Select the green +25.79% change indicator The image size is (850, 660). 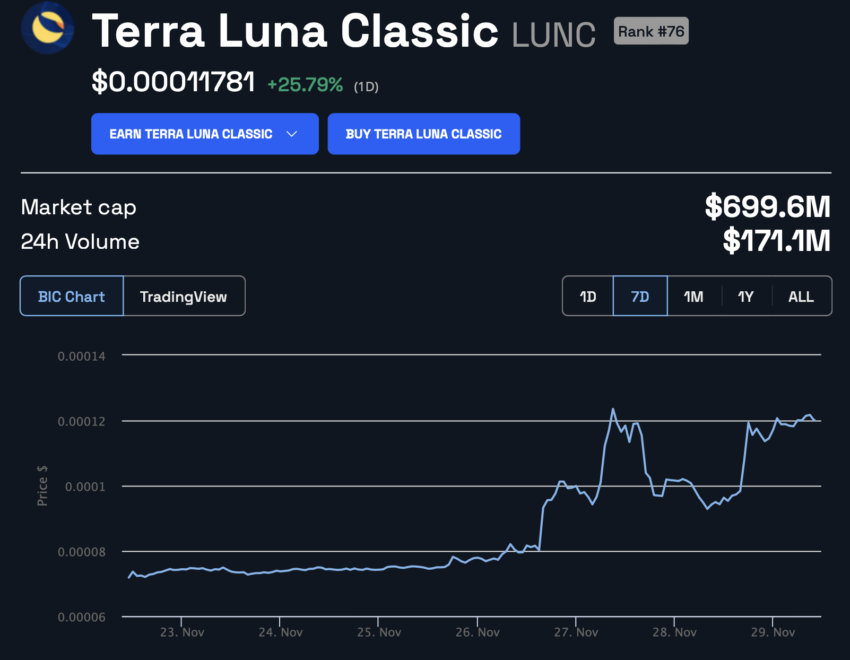point(305,82)
